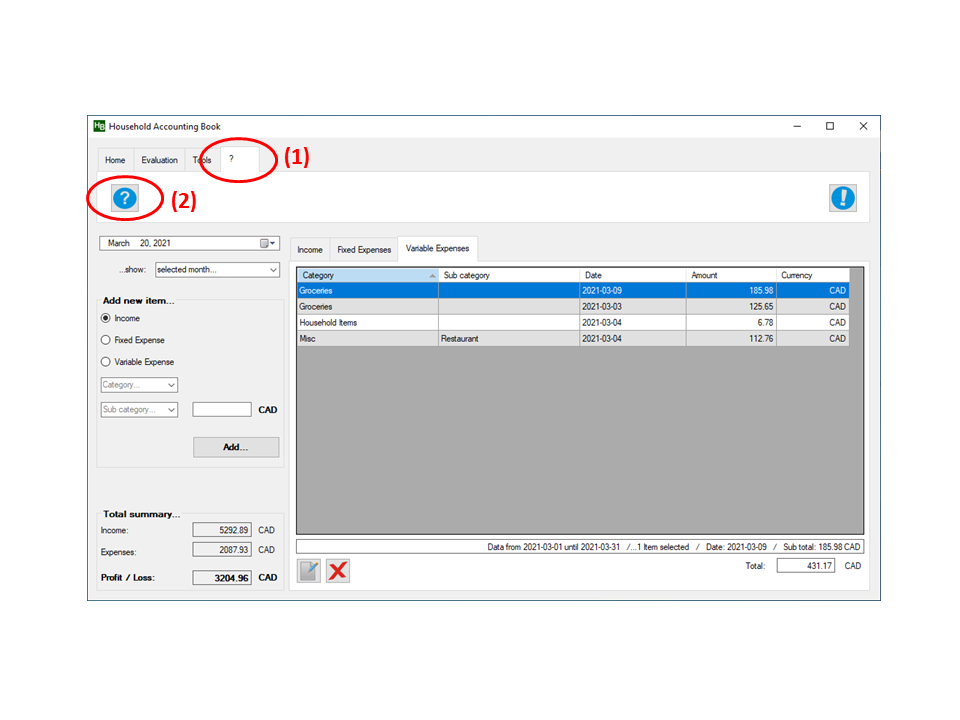Select the Income radio button
The image size is (960, 720).
[x=106, y=318]
